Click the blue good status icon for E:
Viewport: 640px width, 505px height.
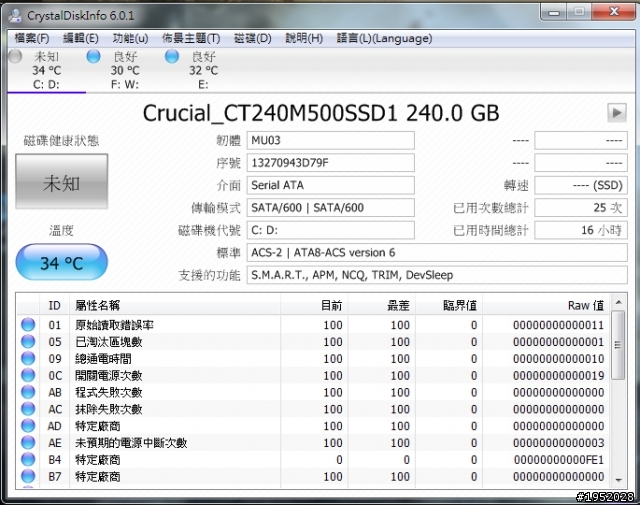pos(172,56)
